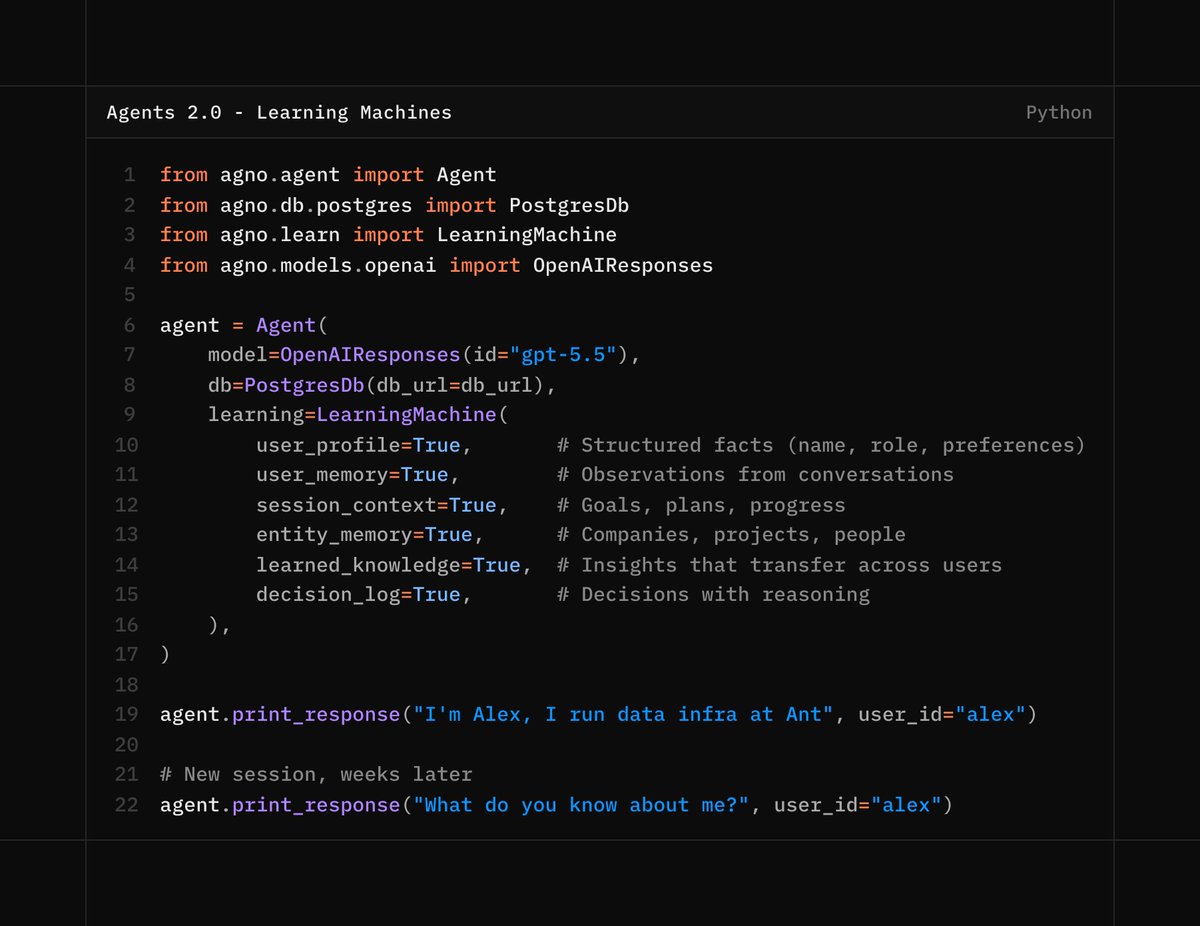
Task: Click 'decision_log=True' argument
Action: click(358, 595)
